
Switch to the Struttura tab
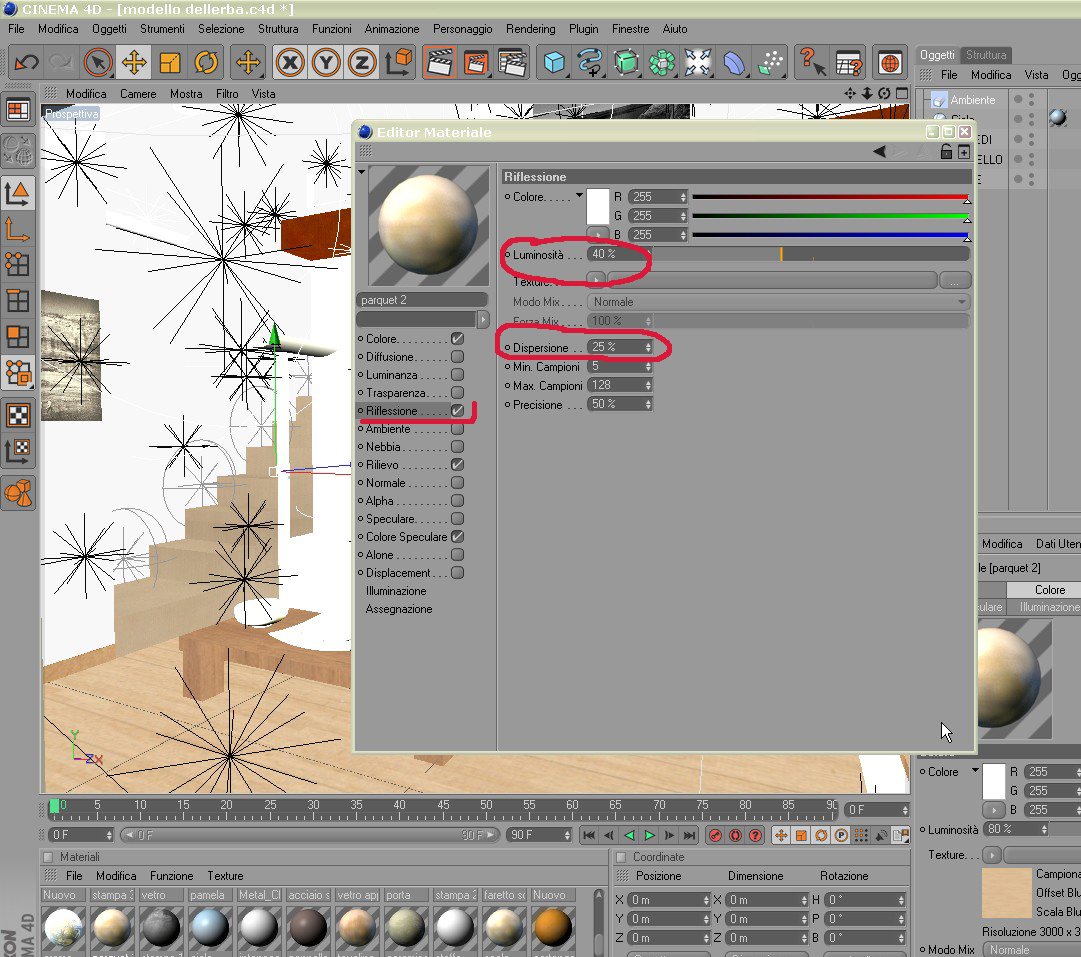(986, 54)
